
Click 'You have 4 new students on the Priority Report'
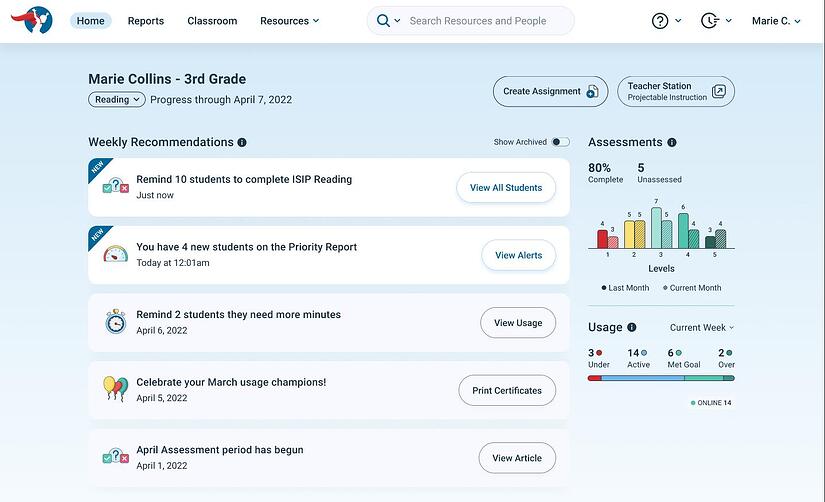click(x=246, y=247)
